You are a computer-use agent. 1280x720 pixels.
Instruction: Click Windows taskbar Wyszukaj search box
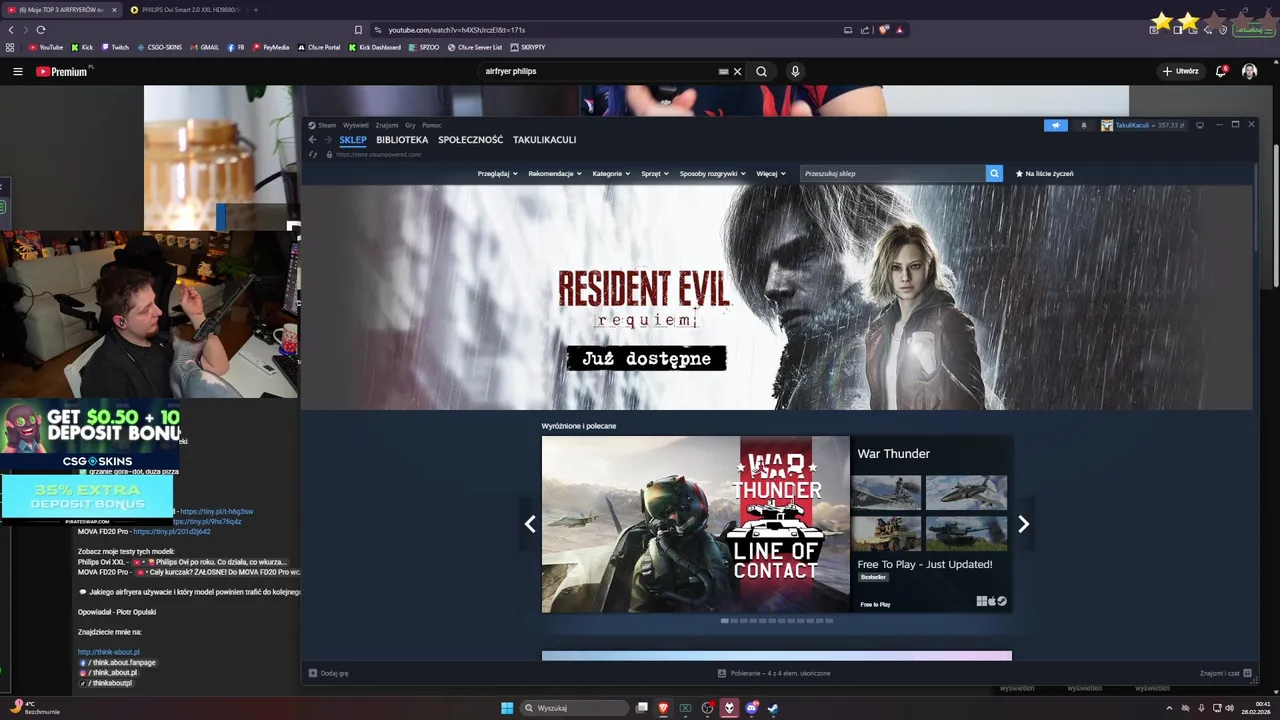coord(574,708)
